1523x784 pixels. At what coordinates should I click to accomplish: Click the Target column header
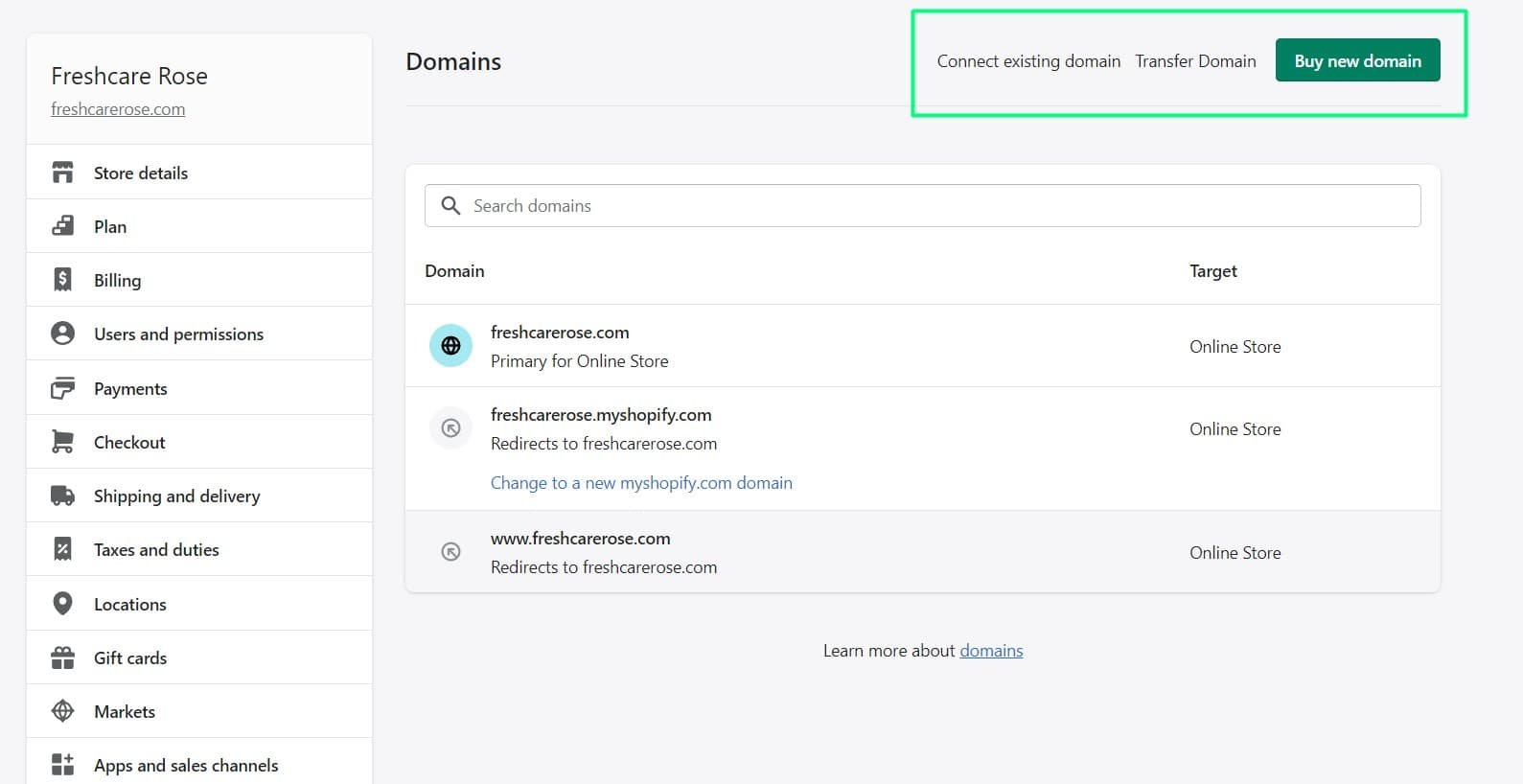click(1213, 270)
